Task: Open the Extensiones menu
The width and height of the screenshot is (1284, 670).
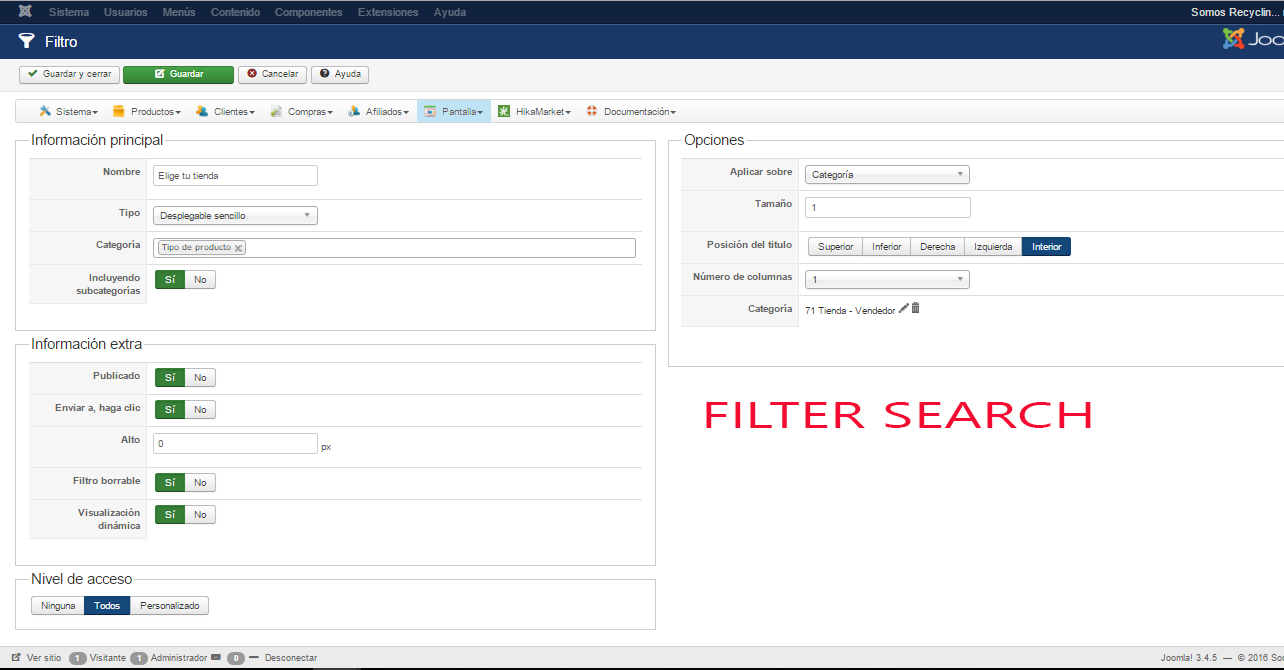Action: [x=388, y=12]
